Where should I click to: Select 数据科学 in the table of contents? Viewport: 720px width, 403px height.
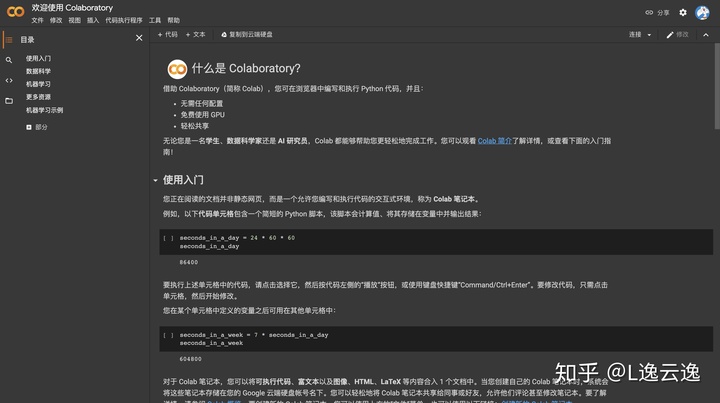tap(38, 71)
